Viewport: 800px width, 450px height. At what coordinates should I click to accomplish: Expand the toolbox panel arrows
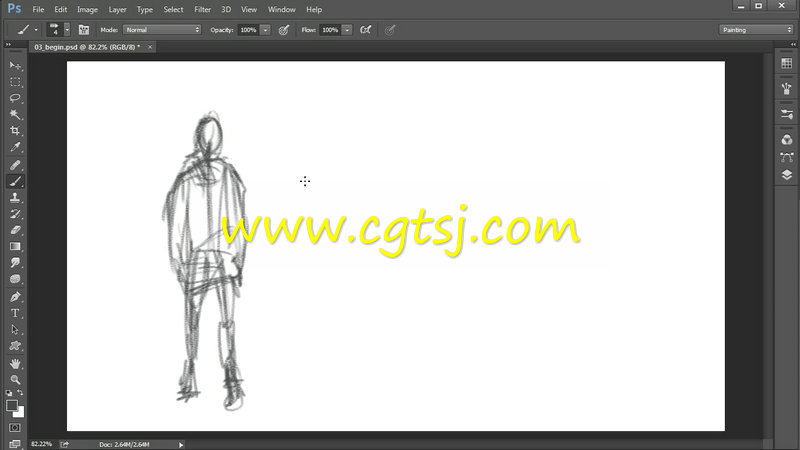8,45
